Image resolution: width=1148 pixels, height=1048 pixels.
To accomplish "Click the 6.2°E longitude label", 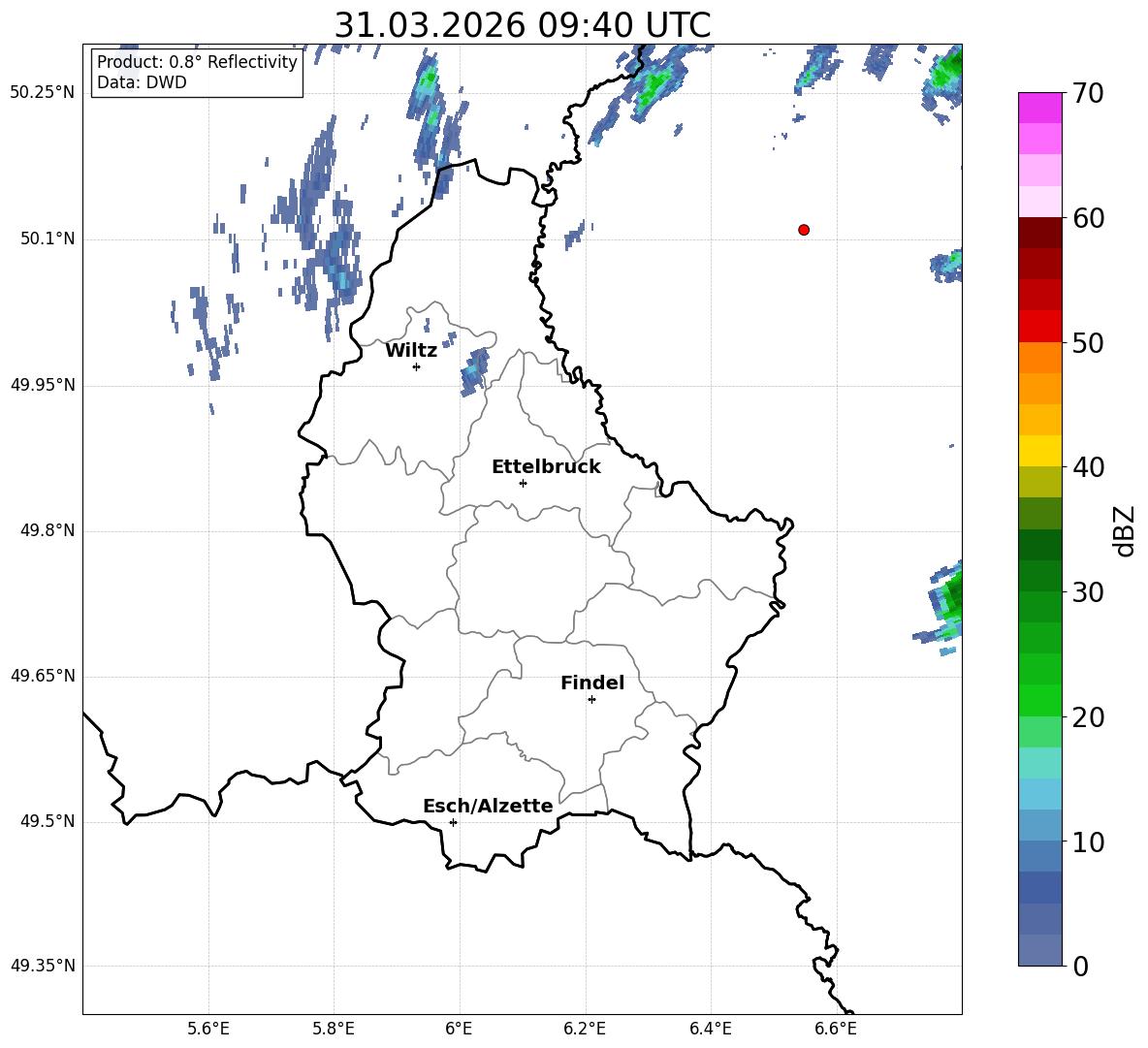I will click(585, 1030).
